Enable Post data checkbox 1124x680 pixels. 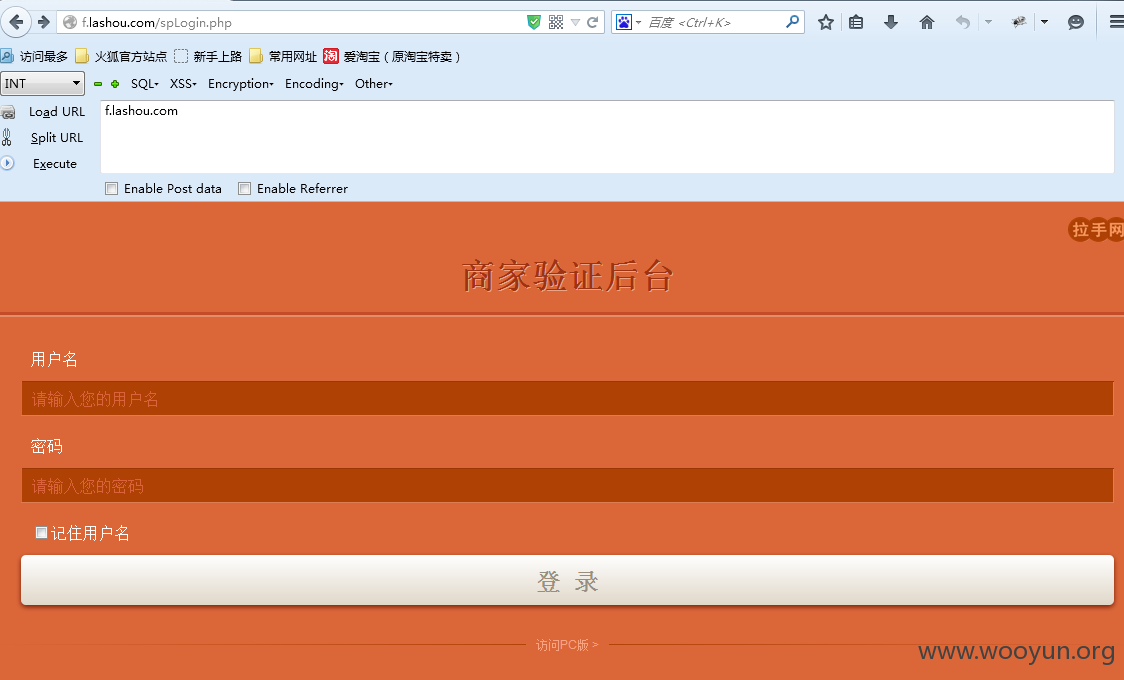[112, 188]
